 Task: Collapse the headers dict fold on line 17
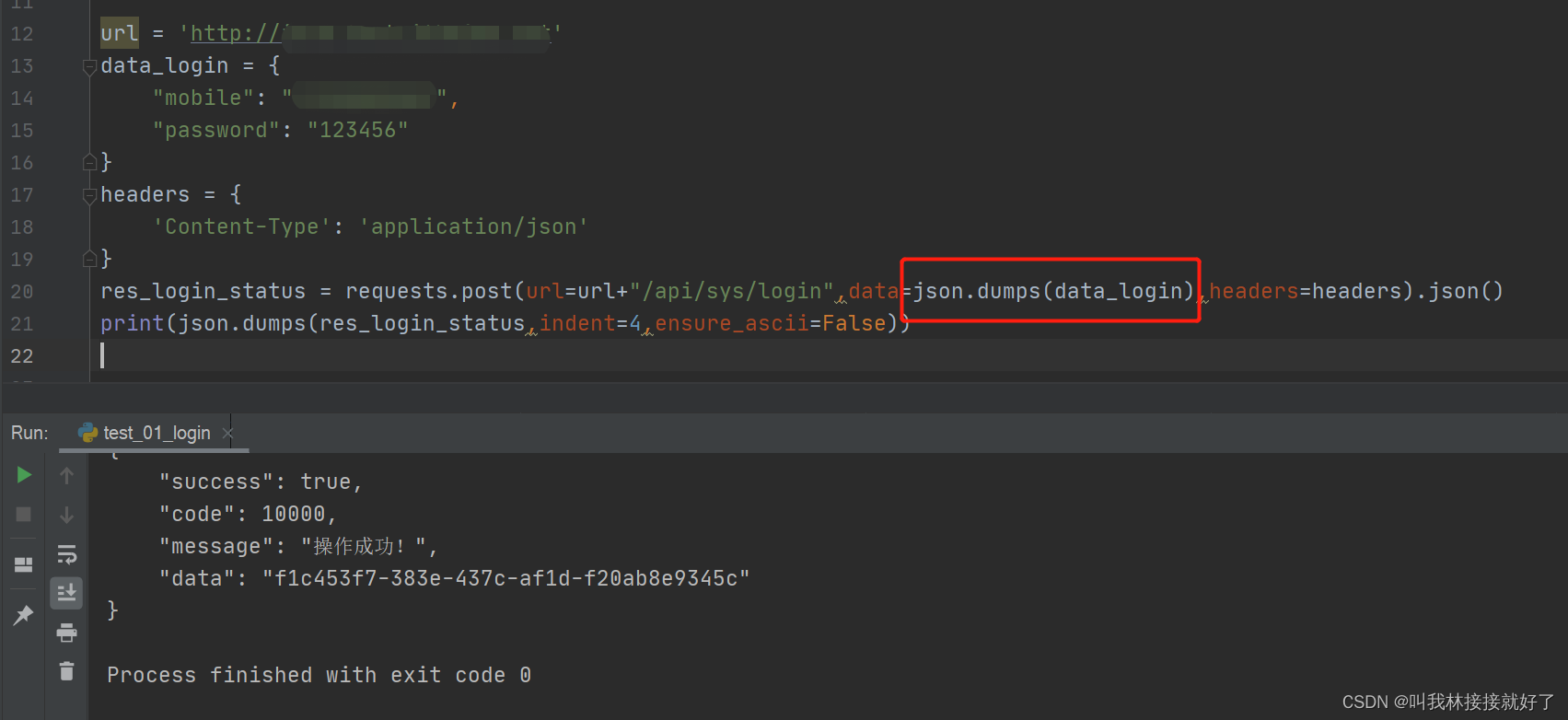pyautogui.click(x=89, y=195)
